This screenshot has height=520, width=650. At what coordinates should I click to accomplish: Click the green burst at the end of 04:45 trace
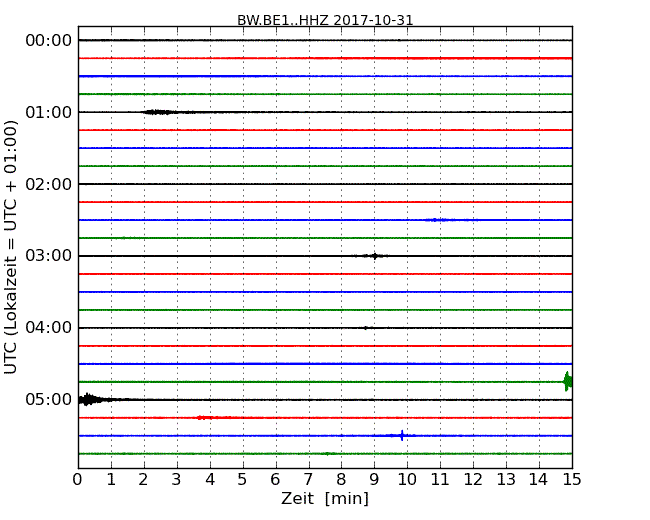coord(568,381)
